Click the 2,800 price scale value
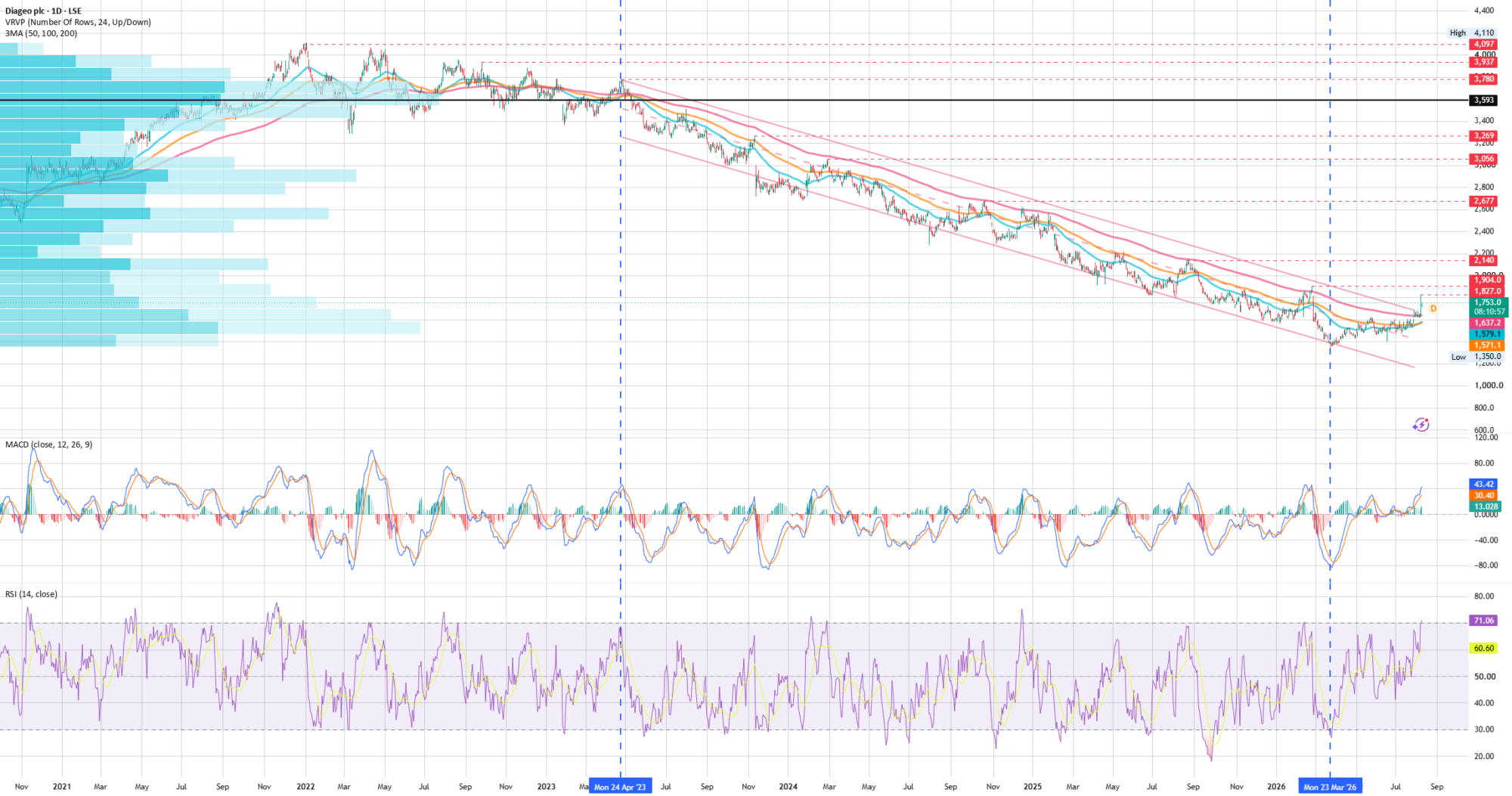Image resolution: width=1512 pixels, height=796 pixels. pyautogui.click(x=1483, y=187)
